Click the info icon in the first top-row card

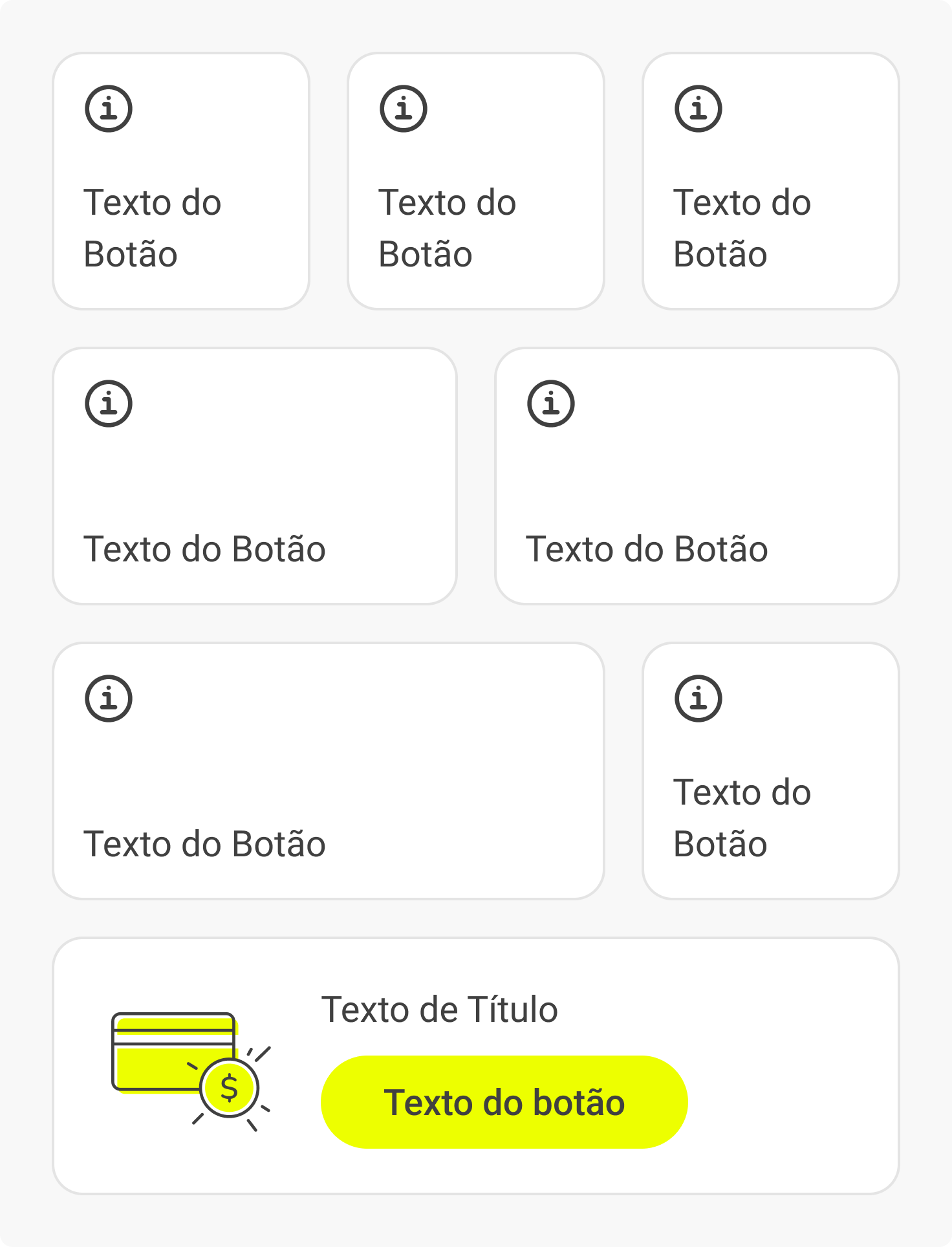click(109, 109)
